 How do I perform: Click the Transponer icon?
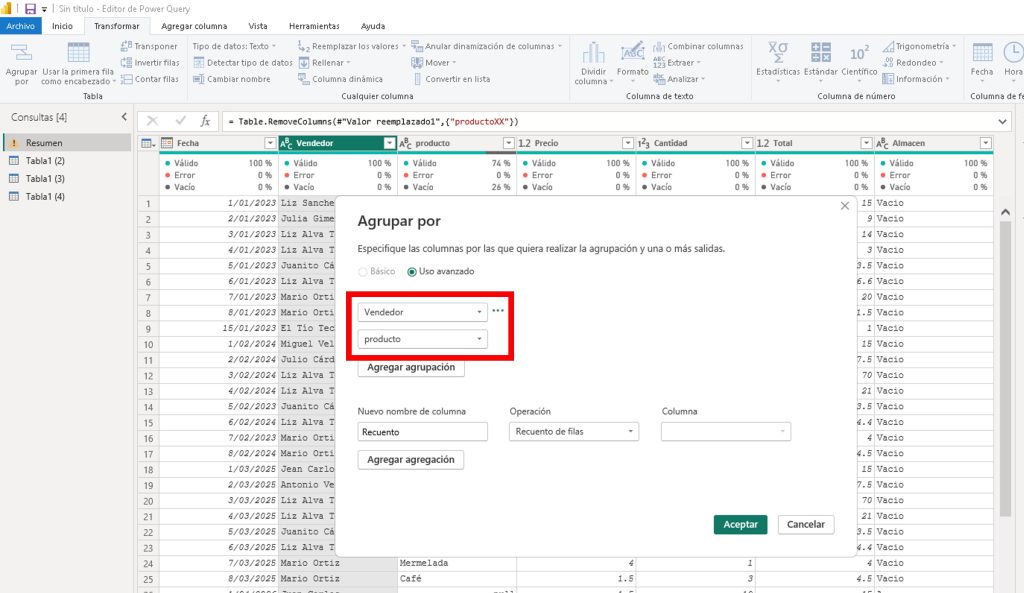148,46
